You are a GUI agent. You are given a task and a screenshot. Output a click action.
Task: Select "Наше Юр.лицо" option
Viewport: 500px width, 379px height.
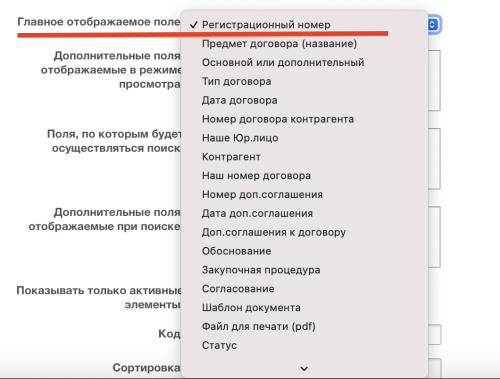point(304,138)
